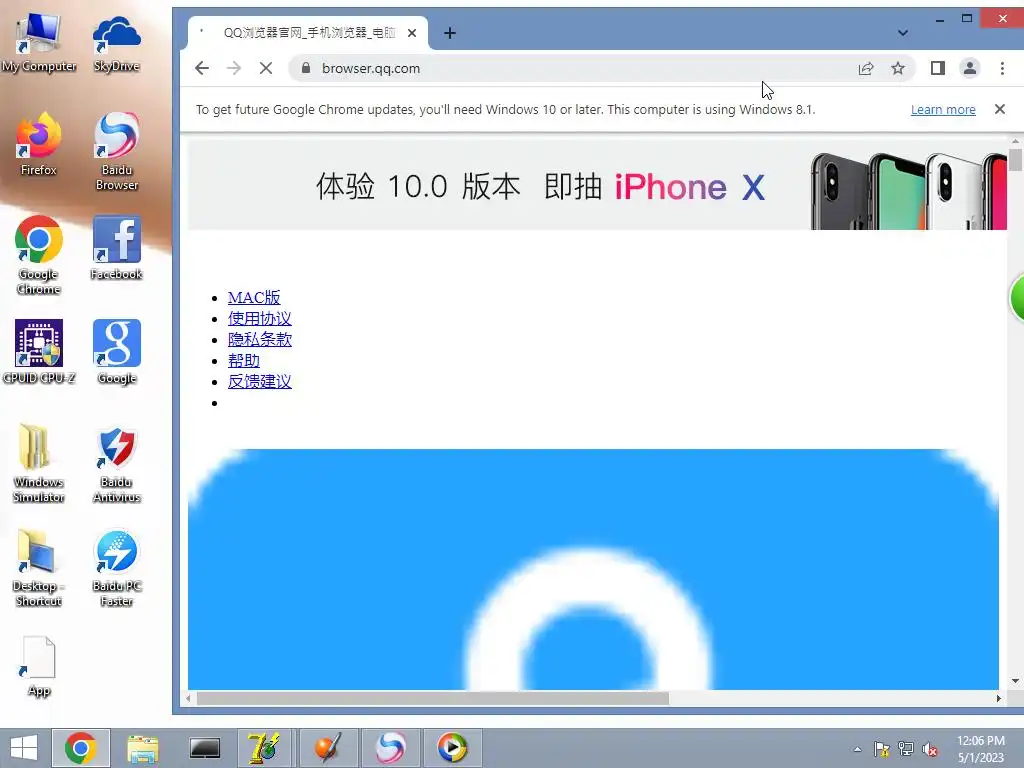
Task: Select the Google Chrome desktop icon
Action: point(39,256)
